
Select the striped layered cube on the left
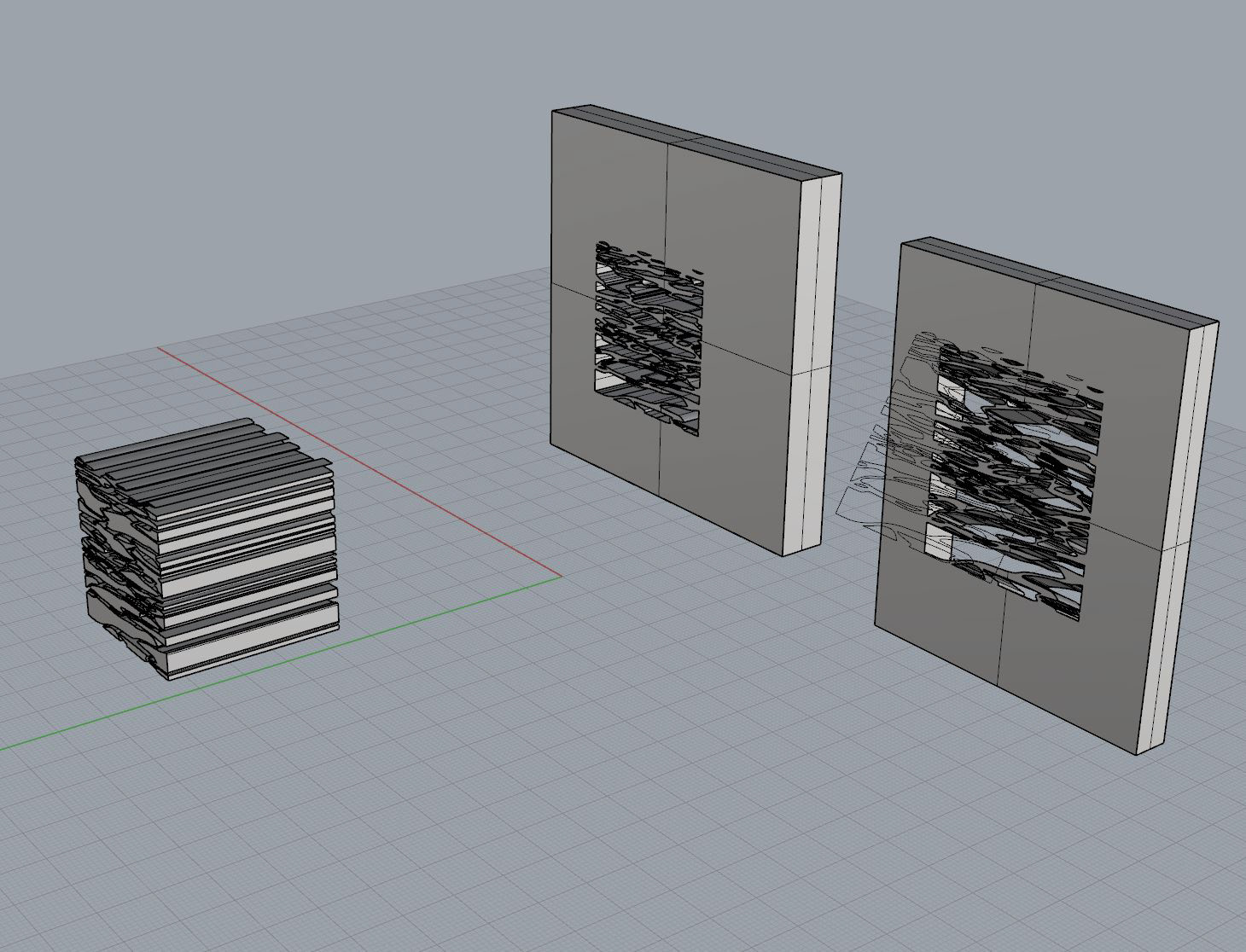click(x=206, y=549)
